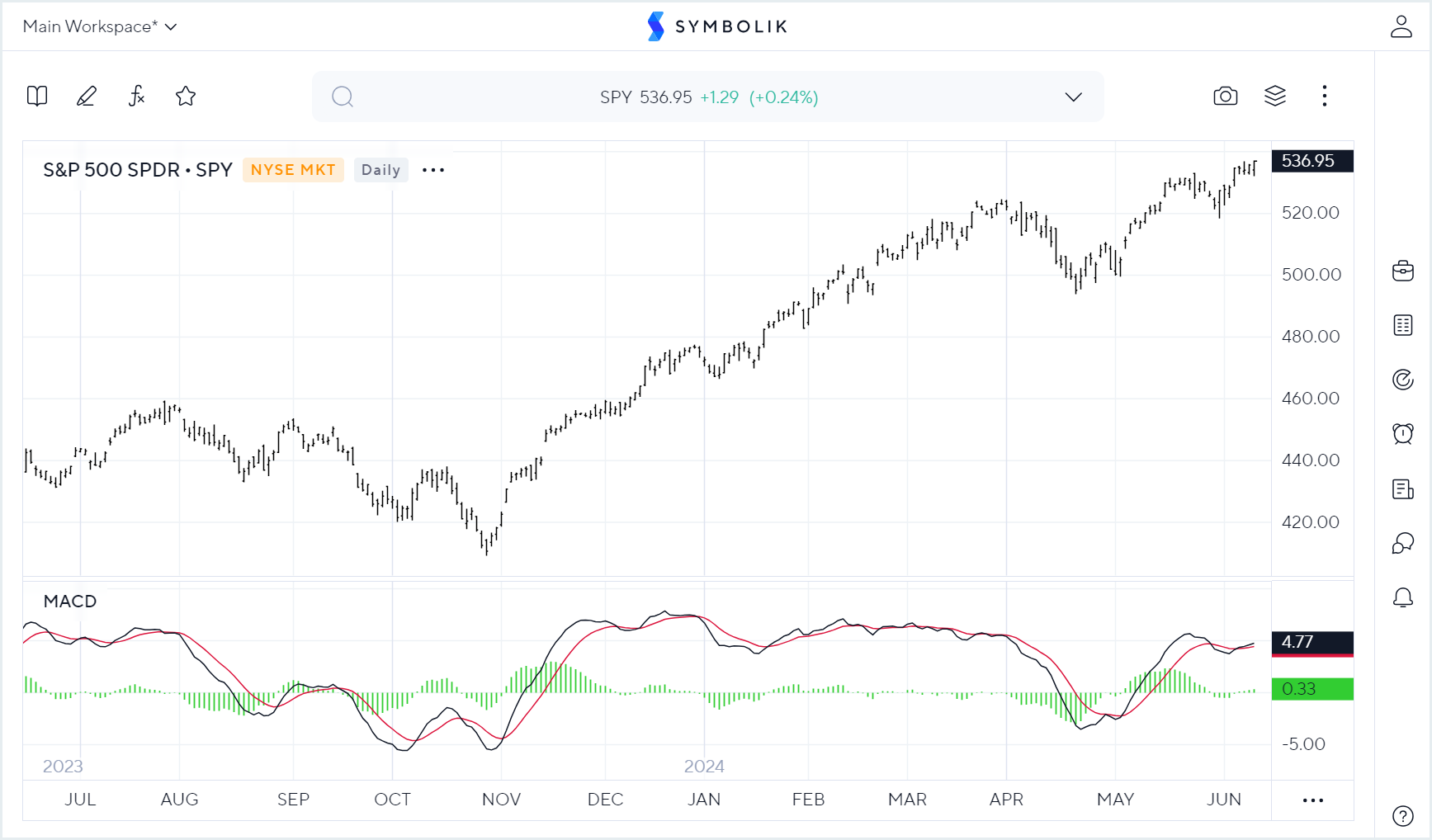Click the green 0.33 histogram value label
The height and width of the screenshot is (840, 1432).
pyautogui.click(x=1312, y=689)
